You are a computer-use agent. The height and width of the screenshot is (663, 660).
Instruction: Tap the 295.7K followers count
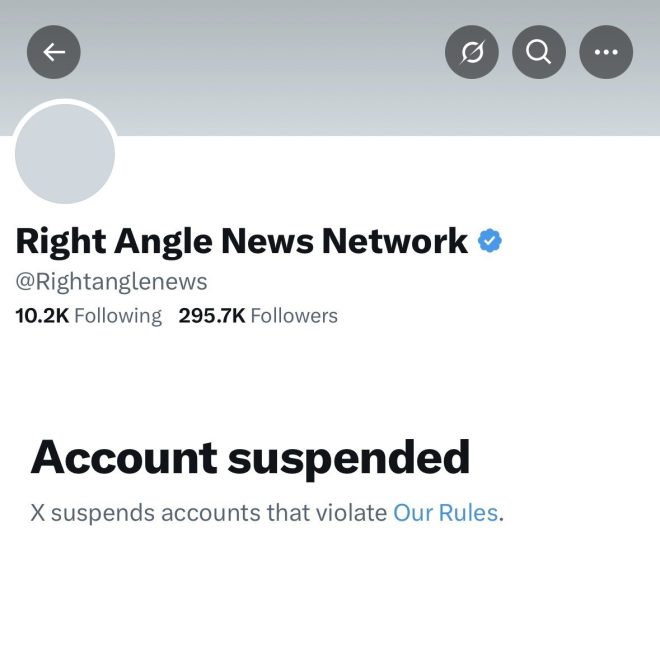tap(212, 316)
